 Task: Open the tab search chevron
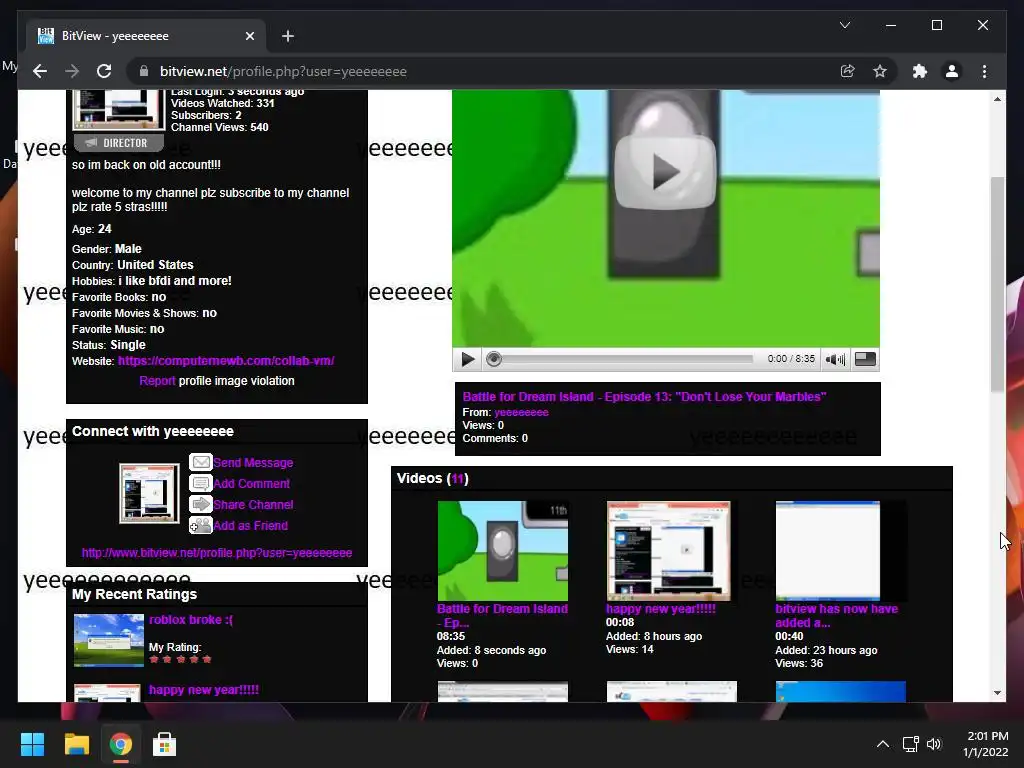(x=844, y=25)
